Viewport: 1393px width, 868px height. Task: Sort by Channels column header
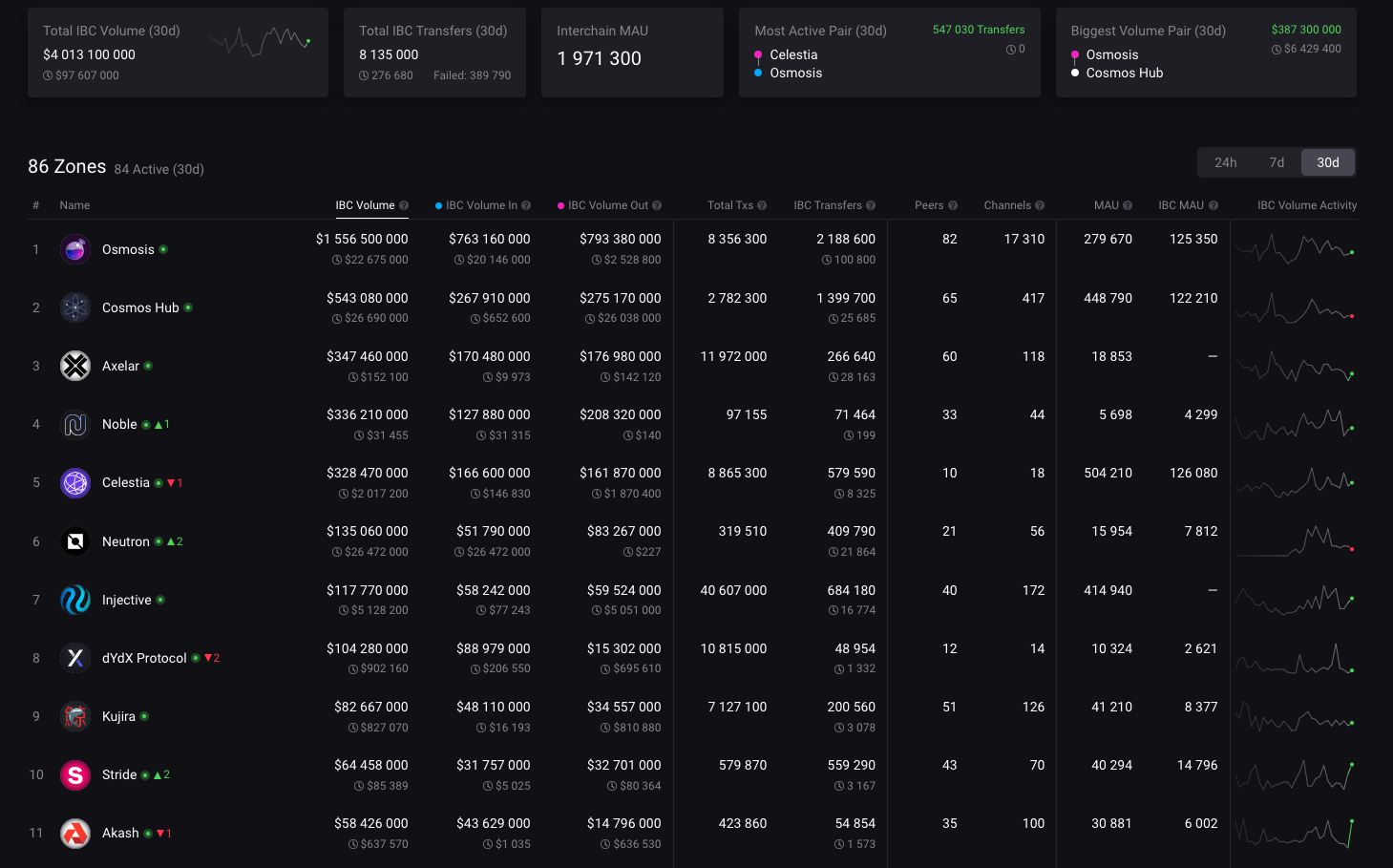click(x=1007, y=205)
